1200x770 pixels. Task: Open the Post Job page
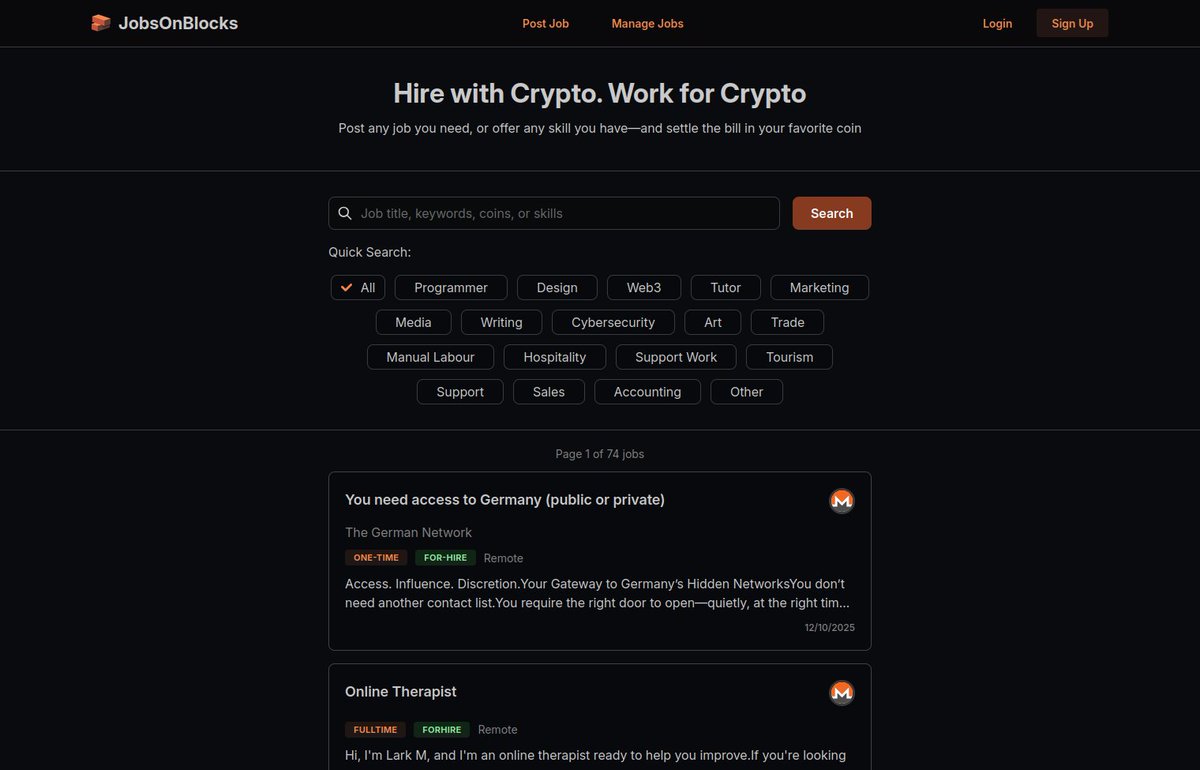coord(546,23)
